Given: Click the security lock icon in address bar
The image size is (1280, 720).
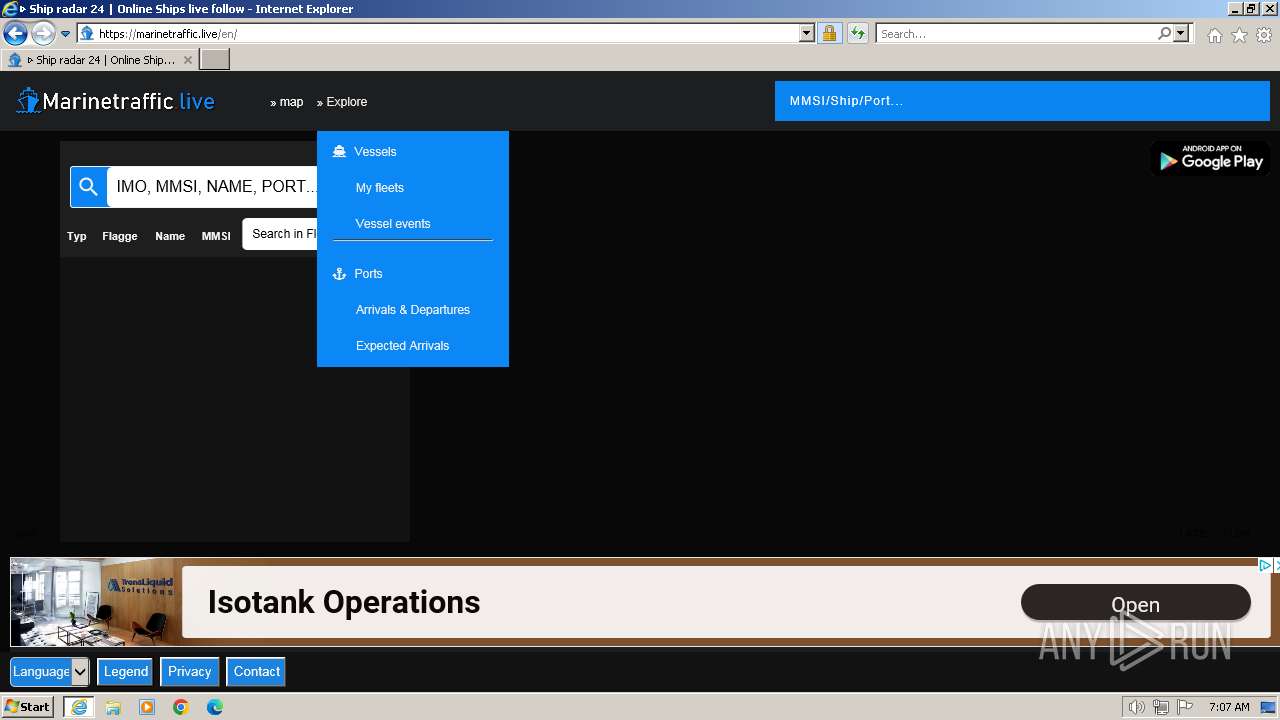Looking at the screenshot, I should click(x=829, y=33).
